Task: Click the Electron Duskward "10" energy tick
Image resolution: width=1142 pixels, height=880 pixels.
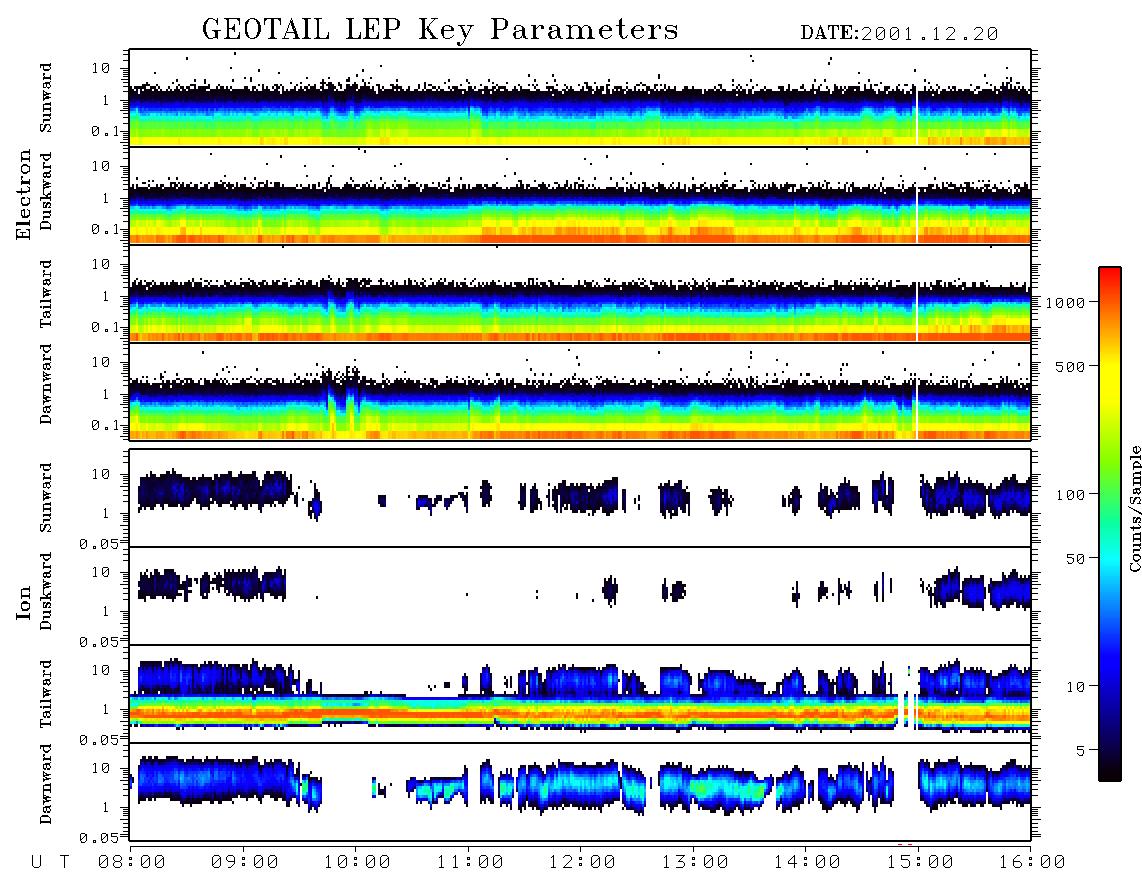Action: tap(101, 166)
